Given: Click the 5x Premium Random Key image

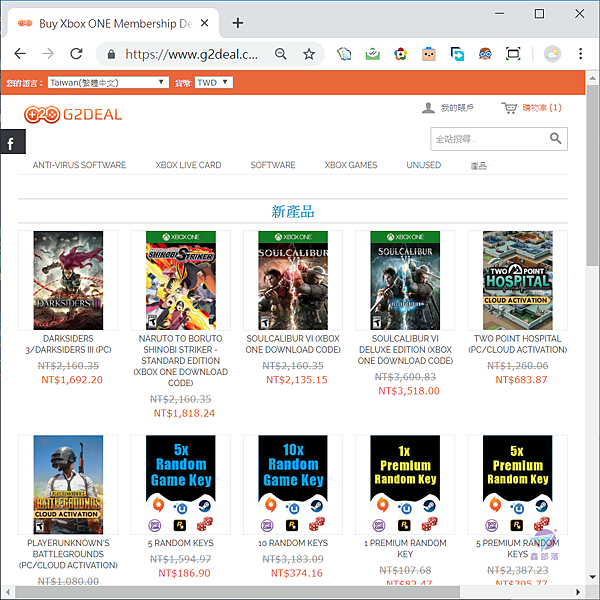Looking at the screenshot, I should click(x=517, y=484).
